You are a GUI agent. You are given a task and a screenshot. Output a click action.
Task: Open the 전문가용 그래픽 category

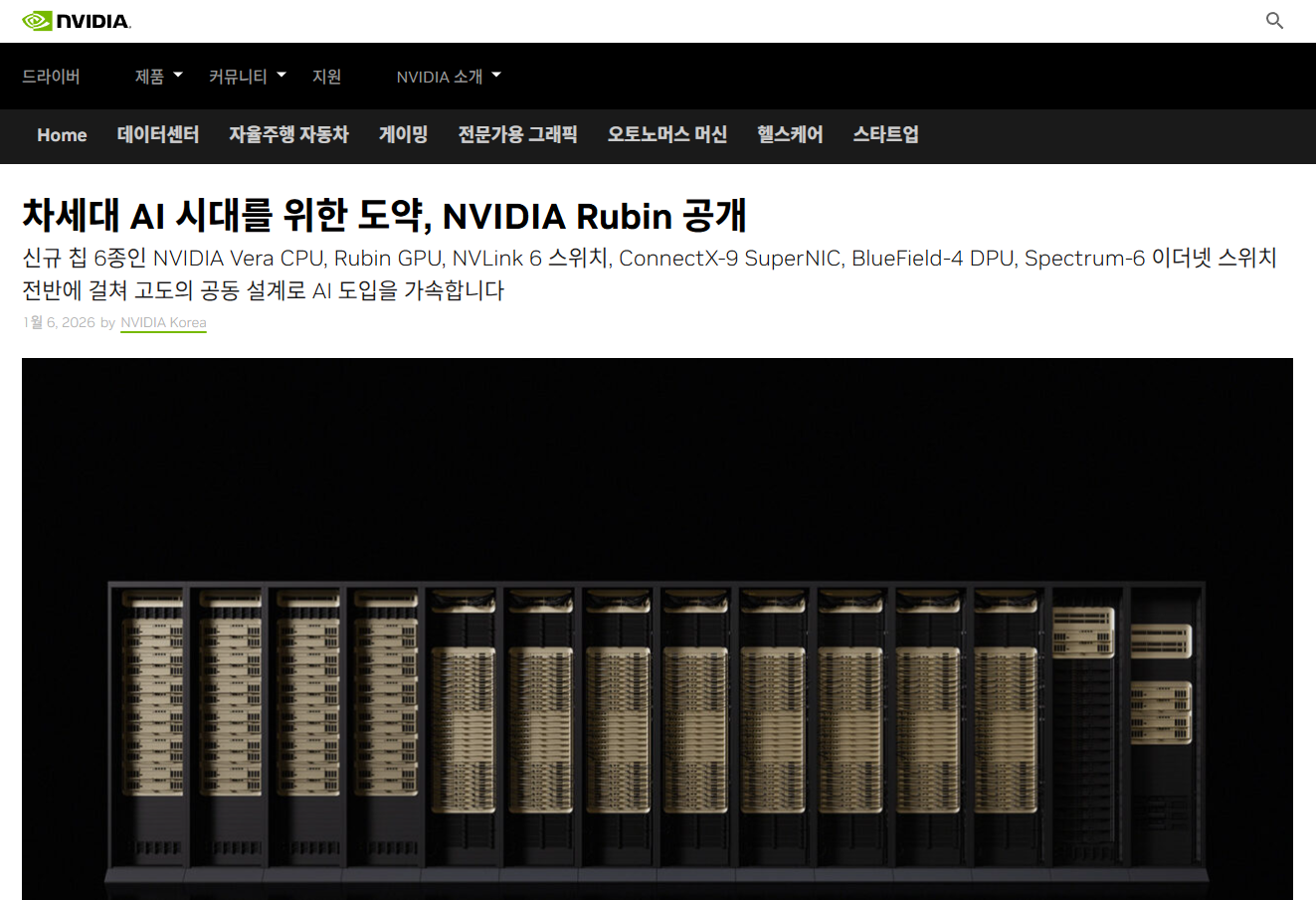pos(517,135)
